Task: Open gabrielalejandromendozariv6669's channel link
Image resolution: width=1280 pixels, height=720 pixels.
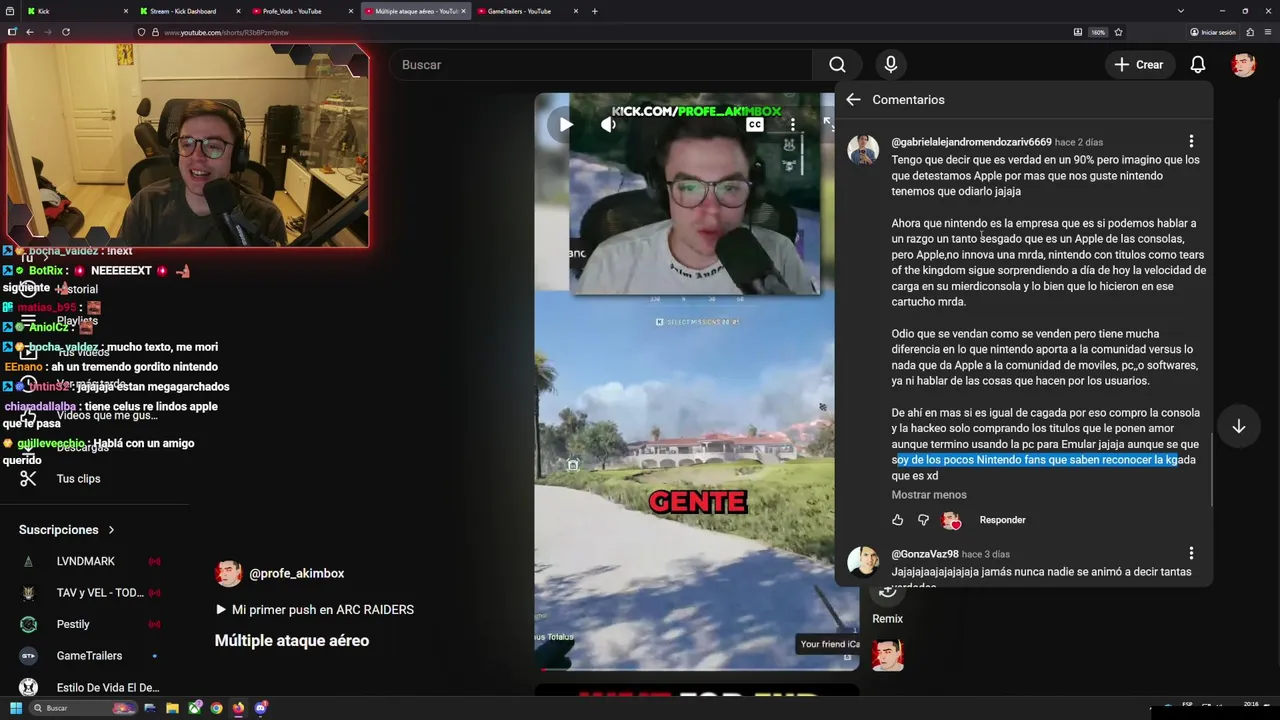Action: (x=971, y=142)
